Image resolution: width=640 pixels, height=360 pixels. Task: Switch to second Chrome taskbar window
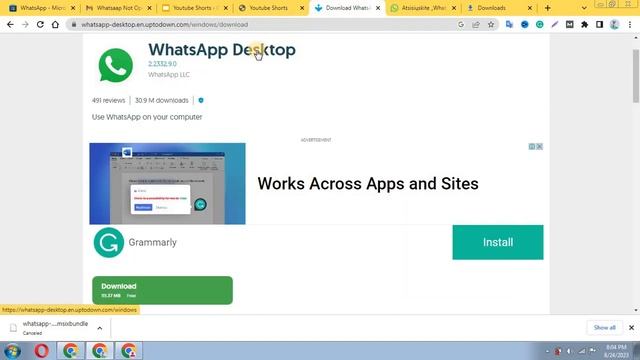click(x=100, y=351)
